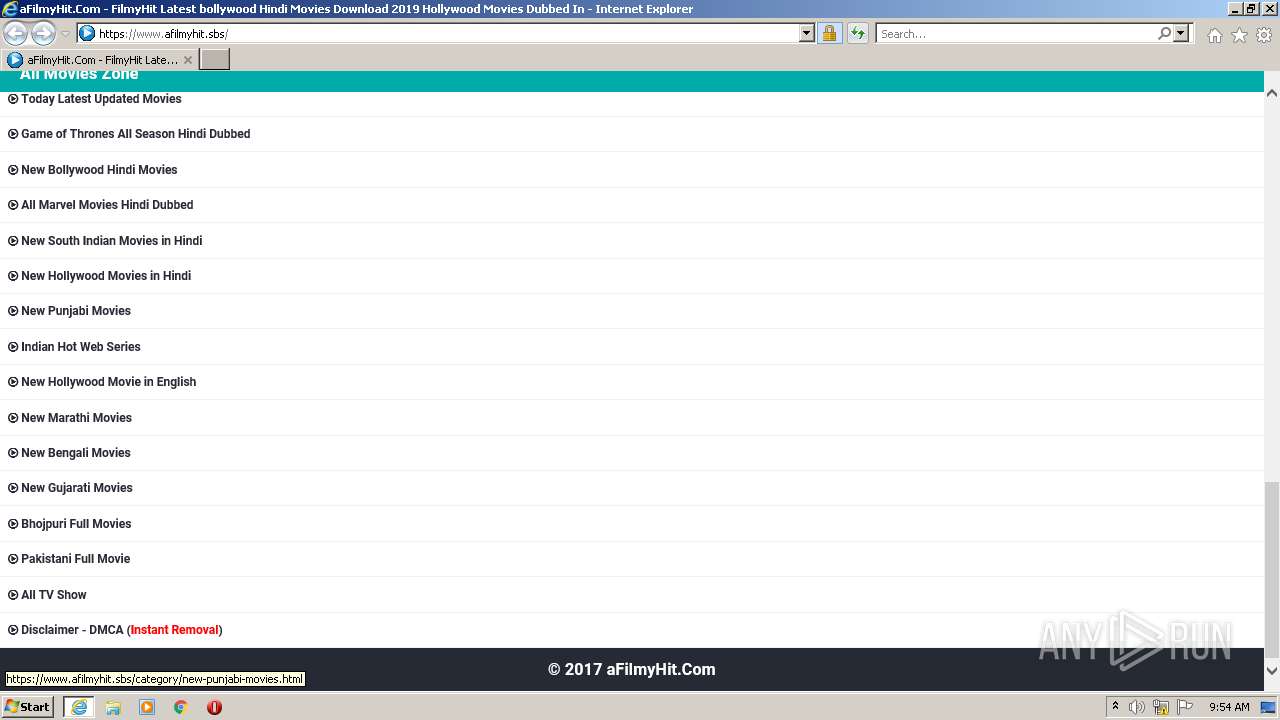The height and width of the screenshot is (720, 1280).
Task: Open the red Opera taskbar icon
Action: pyautogui.click(x=214, y=707)
